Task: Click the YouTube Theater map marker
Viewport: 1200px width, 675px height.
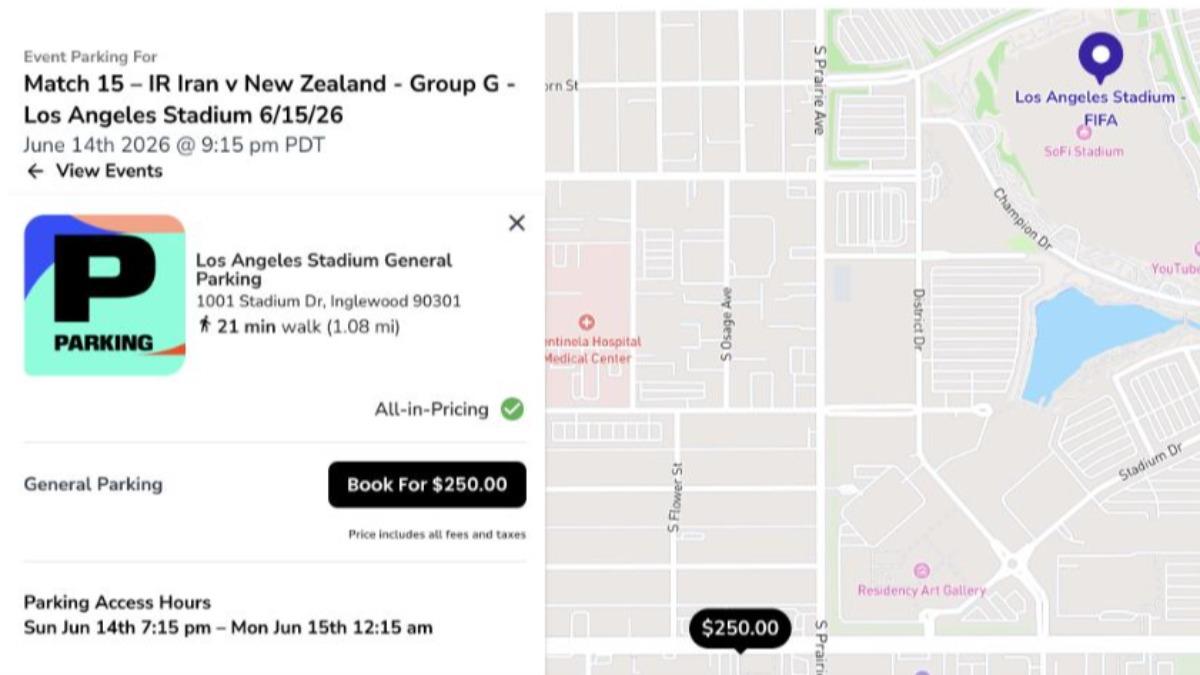Action: click(1196, 249)
